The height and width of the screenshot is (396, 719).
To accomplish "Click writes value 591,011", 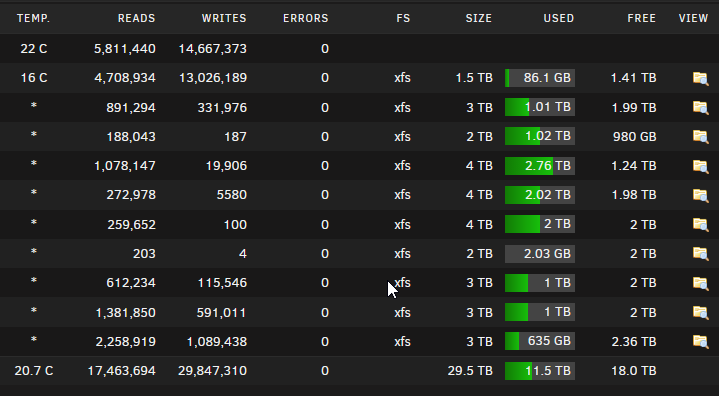I will click(x=222, y=313).
